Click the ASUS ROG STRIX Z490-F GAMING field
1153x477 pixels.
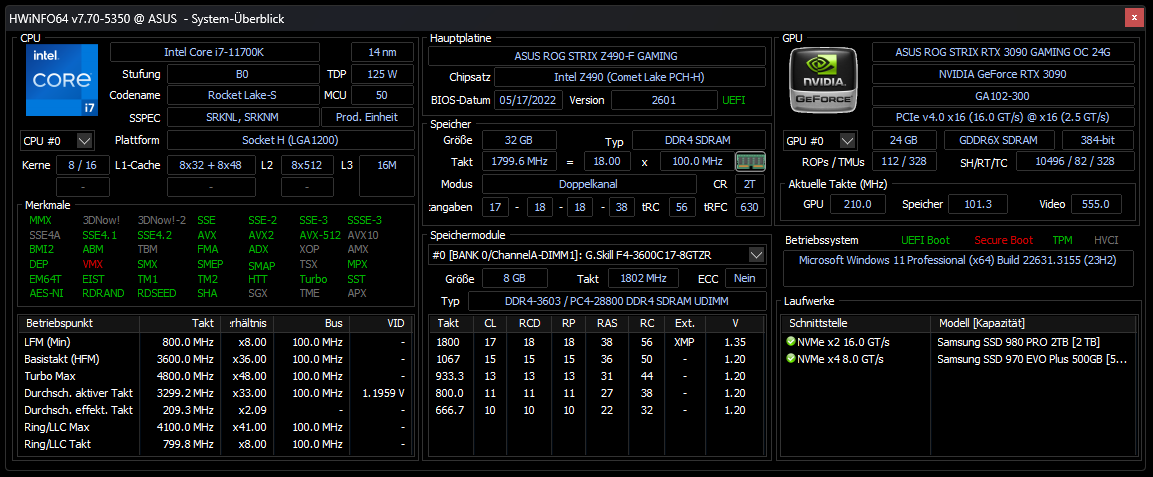click(x=596, y=56)
